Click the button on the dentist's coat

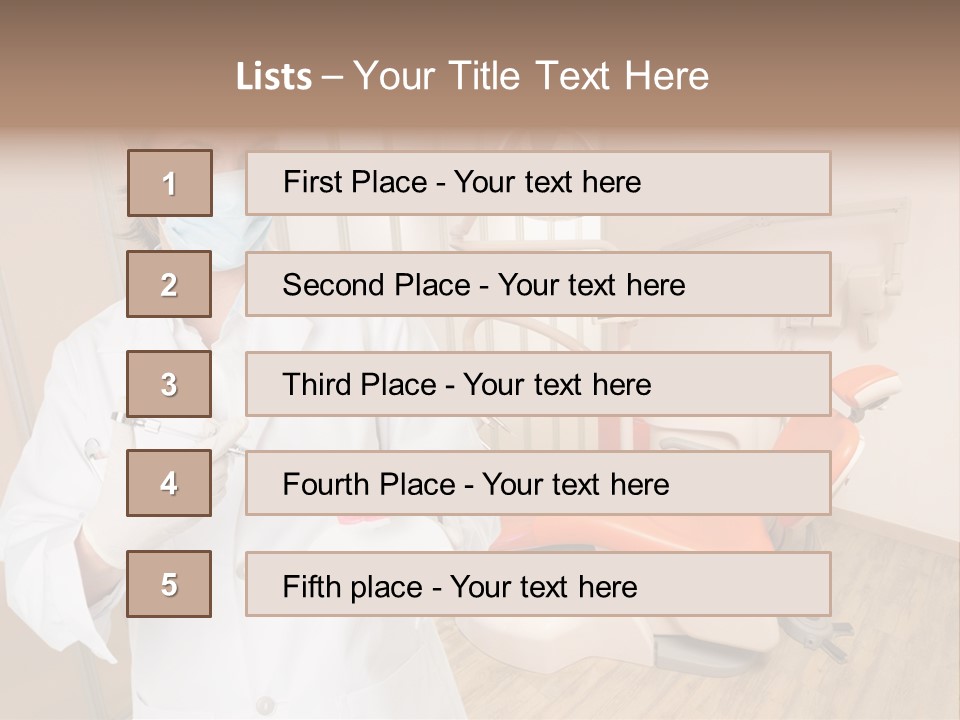tap(264, 705)
